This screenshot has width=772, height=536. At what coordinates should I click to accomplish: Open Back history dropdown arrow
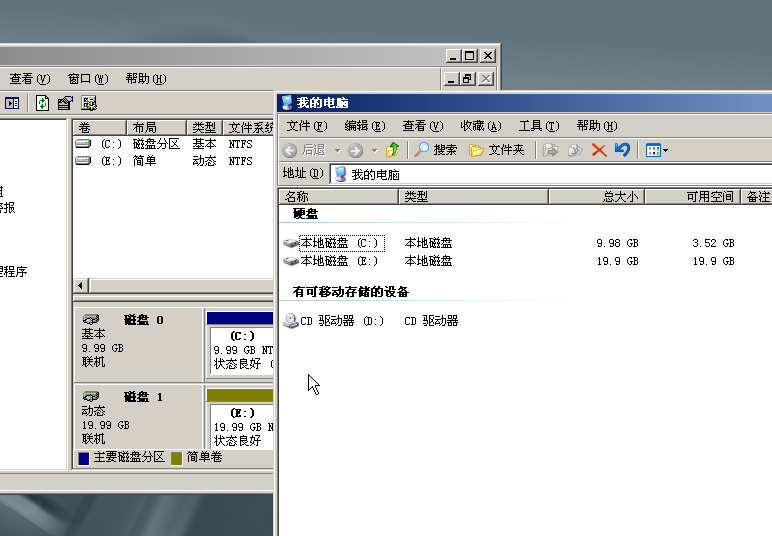click(x=337, y=150)
